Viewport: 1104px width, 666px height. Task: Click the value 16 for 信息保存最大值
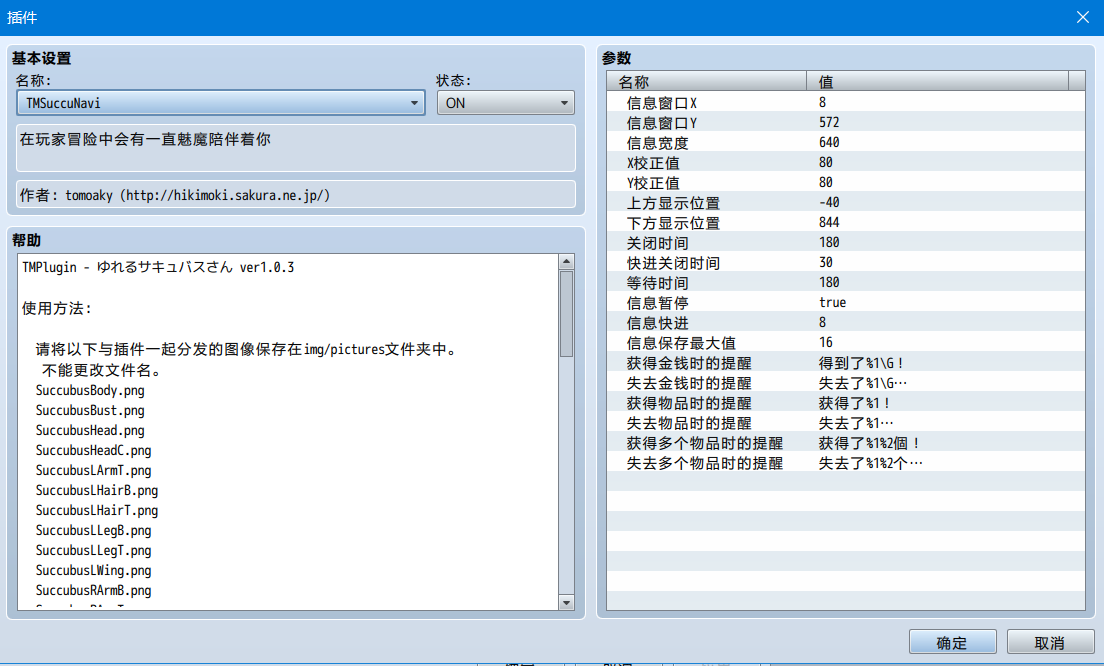coord(825,342)
